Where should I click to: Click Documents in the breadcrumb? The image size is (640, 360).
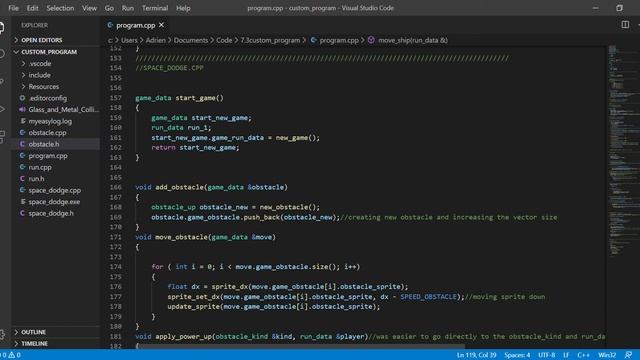click(191, 40)
